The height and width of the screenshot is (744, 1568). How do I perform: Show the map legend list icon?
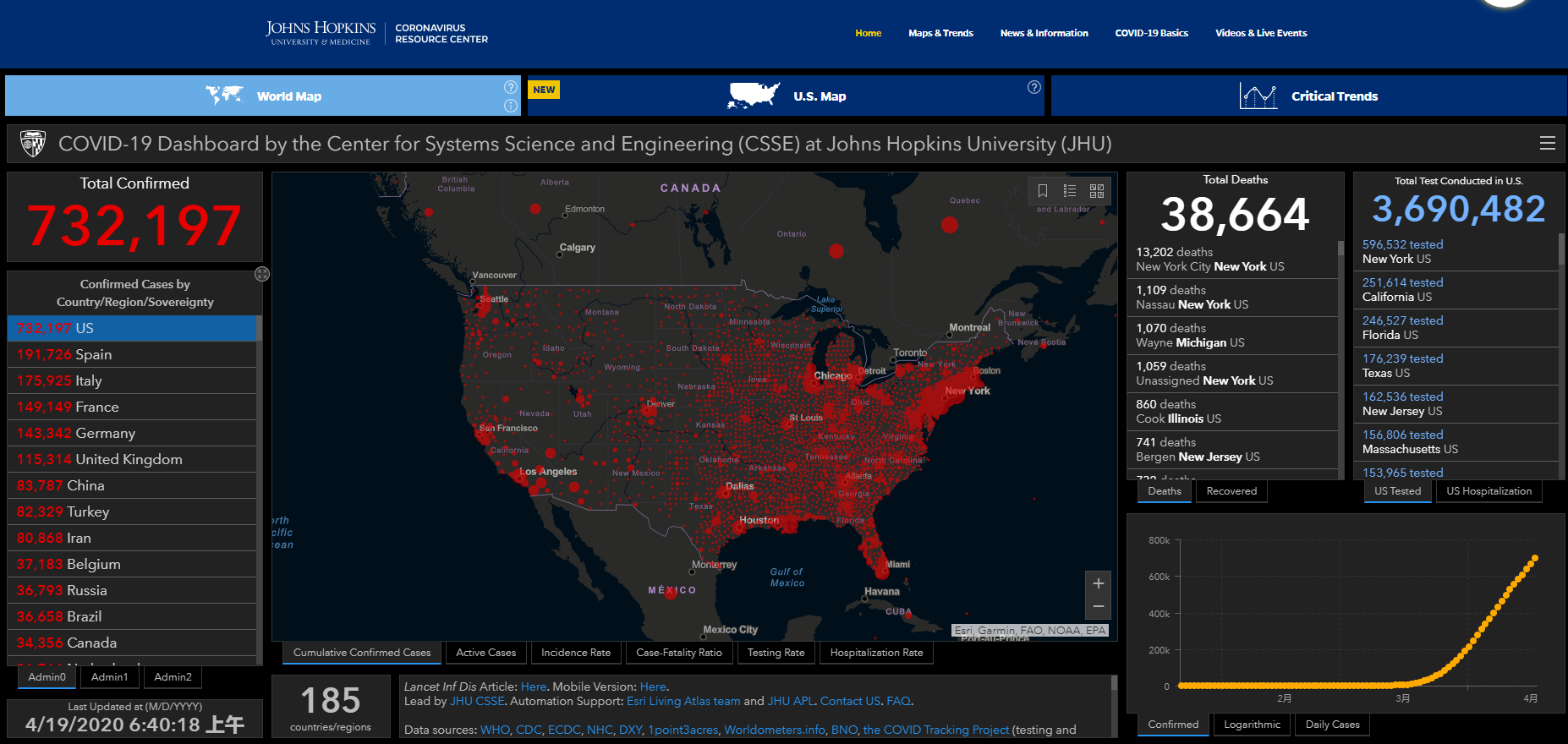1070,191
